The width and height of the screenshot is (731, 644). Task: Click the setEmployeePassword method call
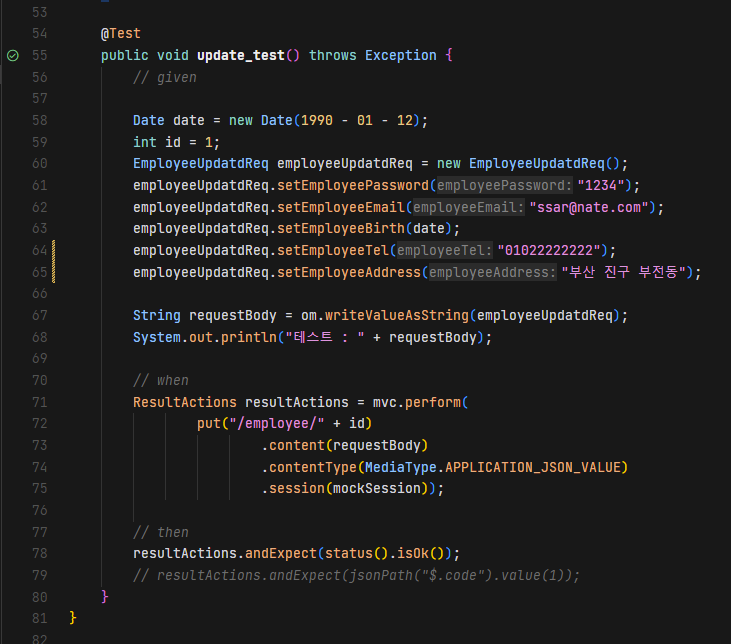(353, 186)
